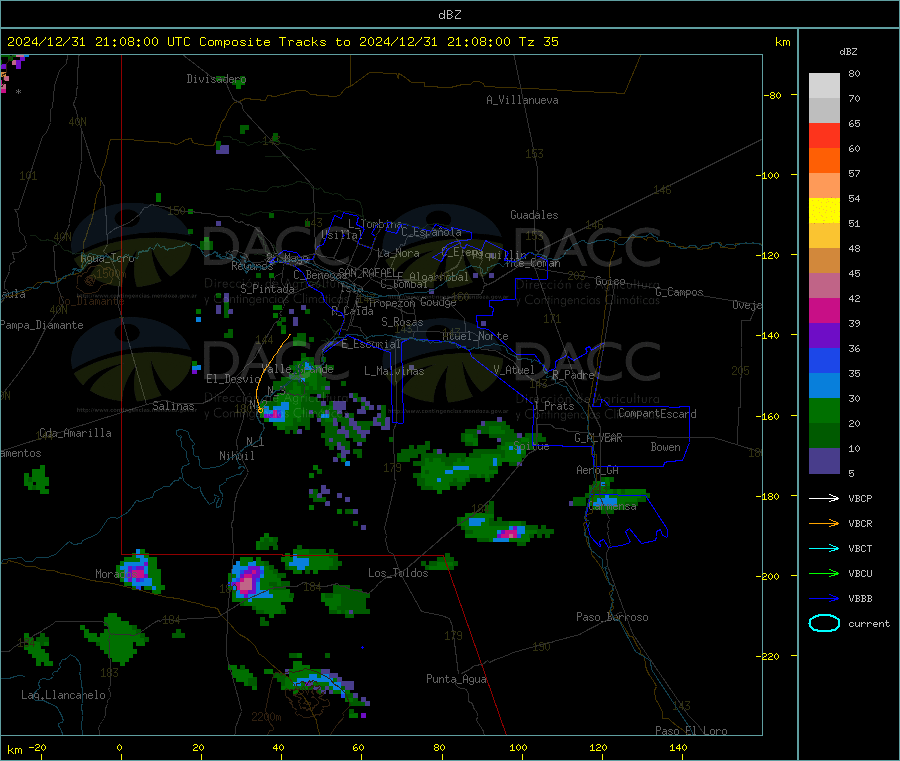Click the Composite Tracks timestamp header text

pos(282,42)
